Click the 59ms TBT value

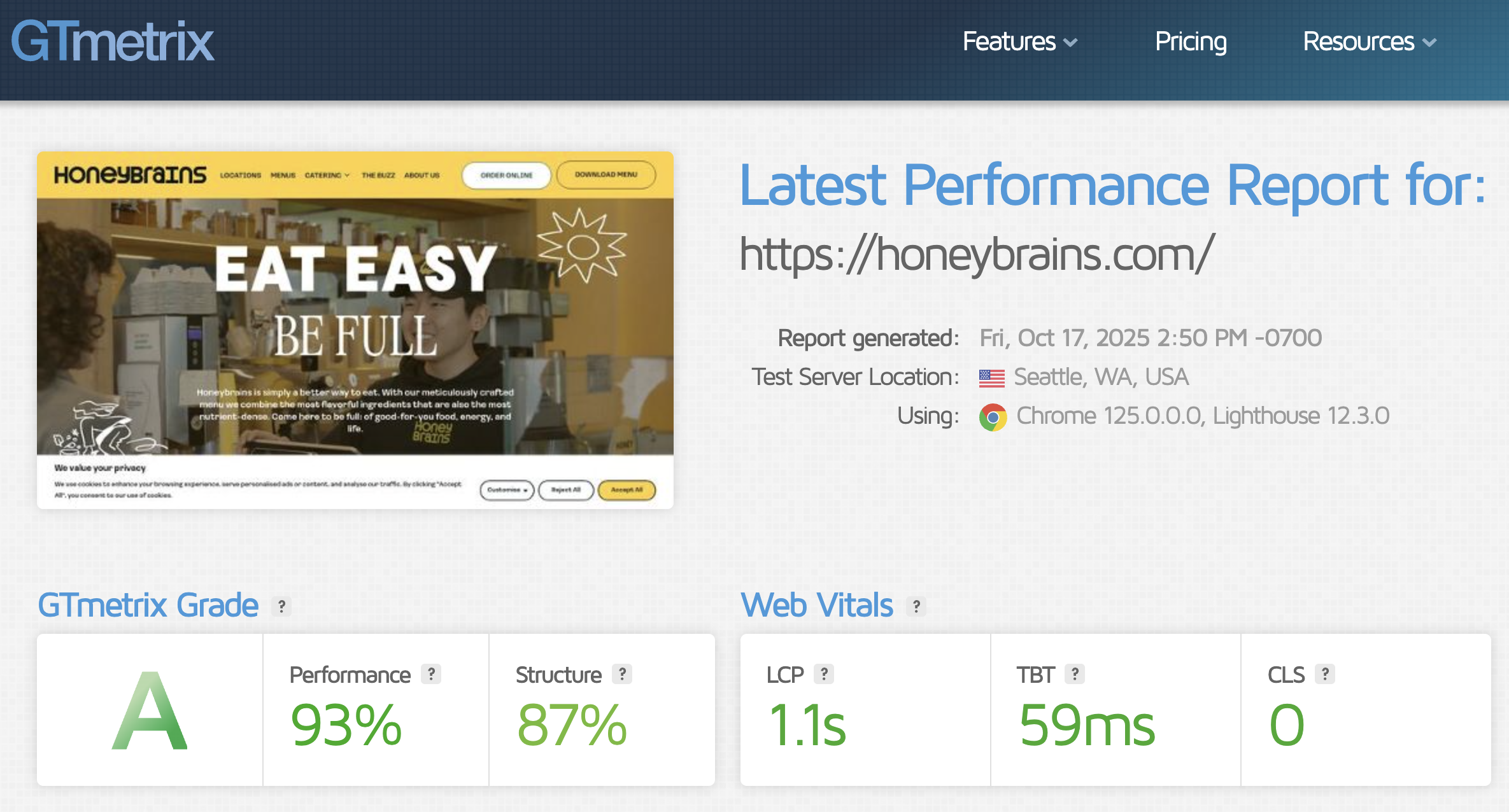(x=1087, y=725)
